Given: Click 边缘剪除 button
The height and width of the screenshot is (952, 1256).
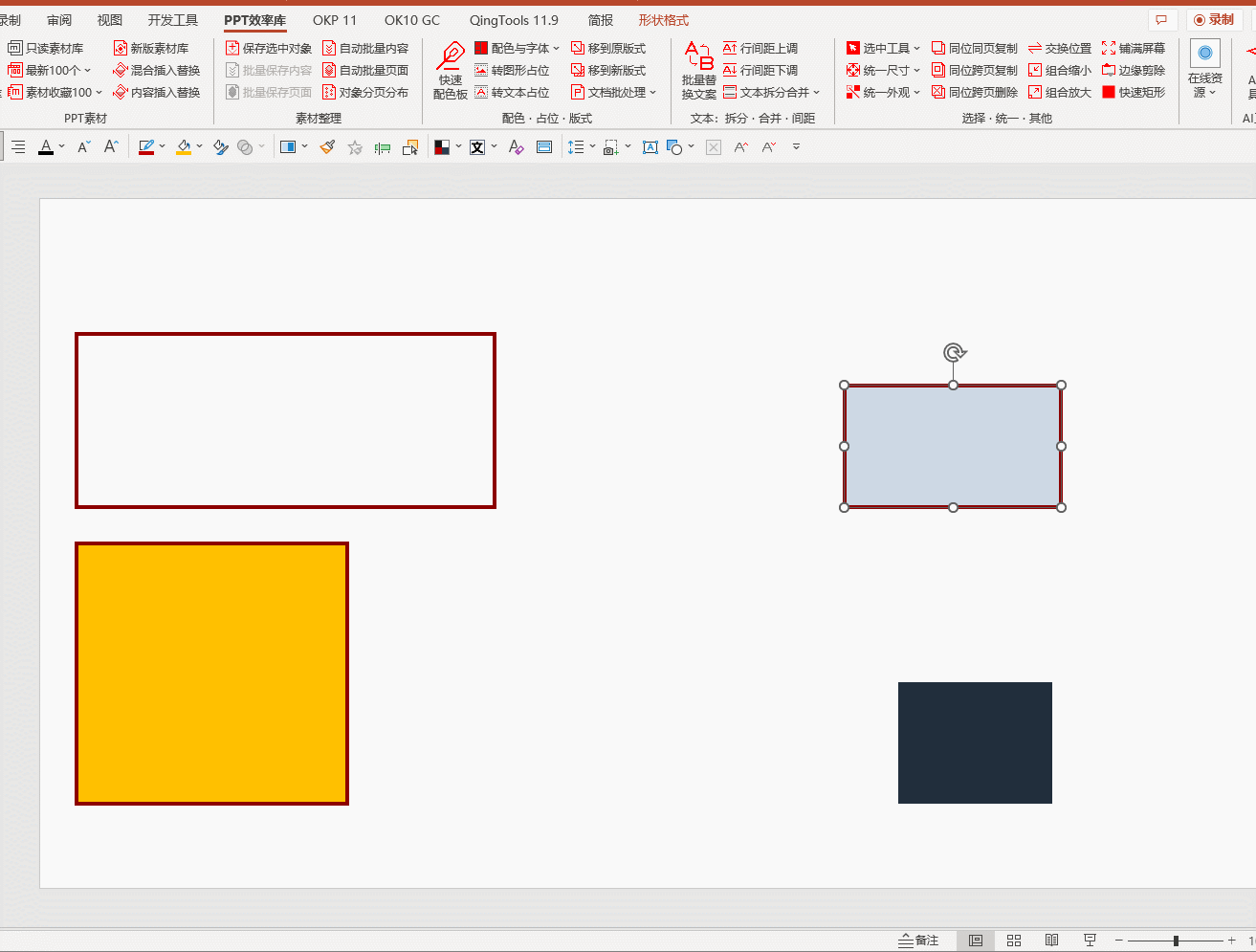Looking at the screenshot, I should (1134, 70).
